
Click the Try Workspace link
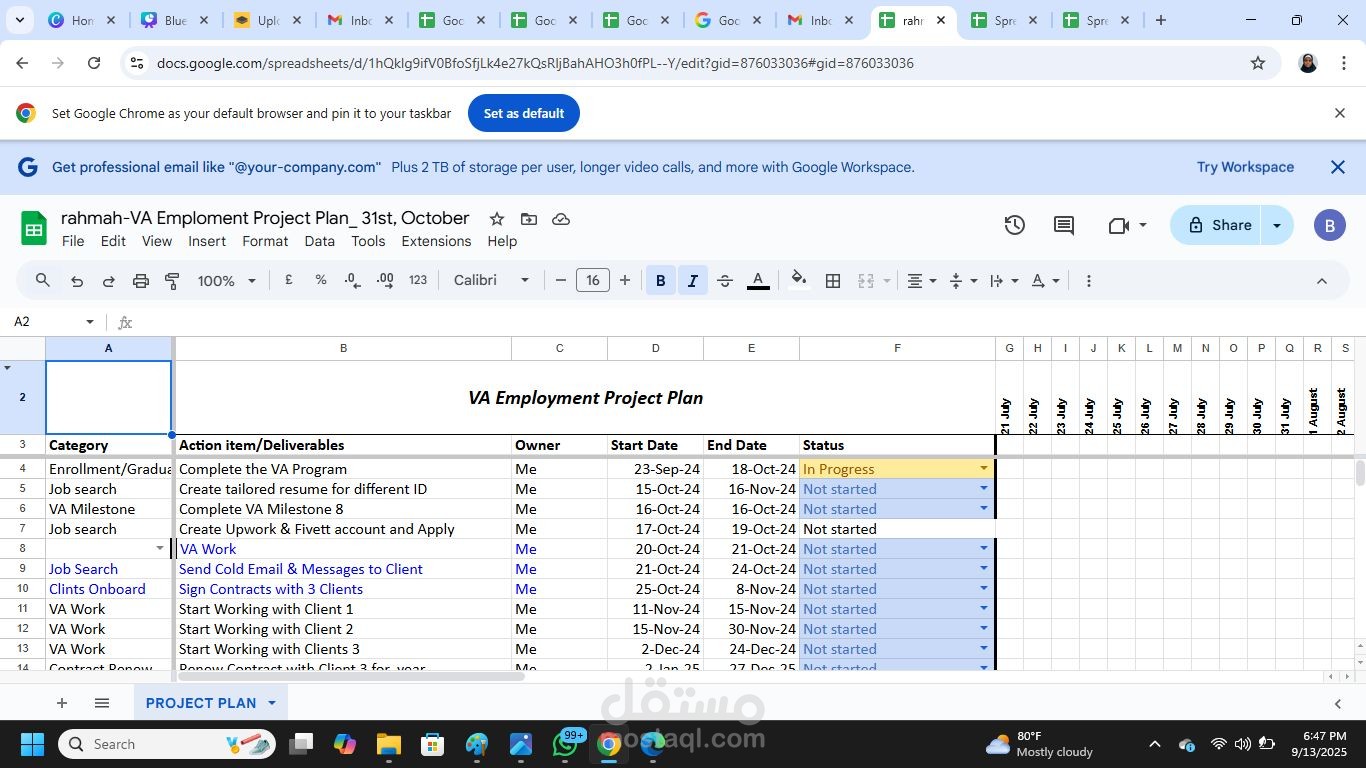point(1245,167)
